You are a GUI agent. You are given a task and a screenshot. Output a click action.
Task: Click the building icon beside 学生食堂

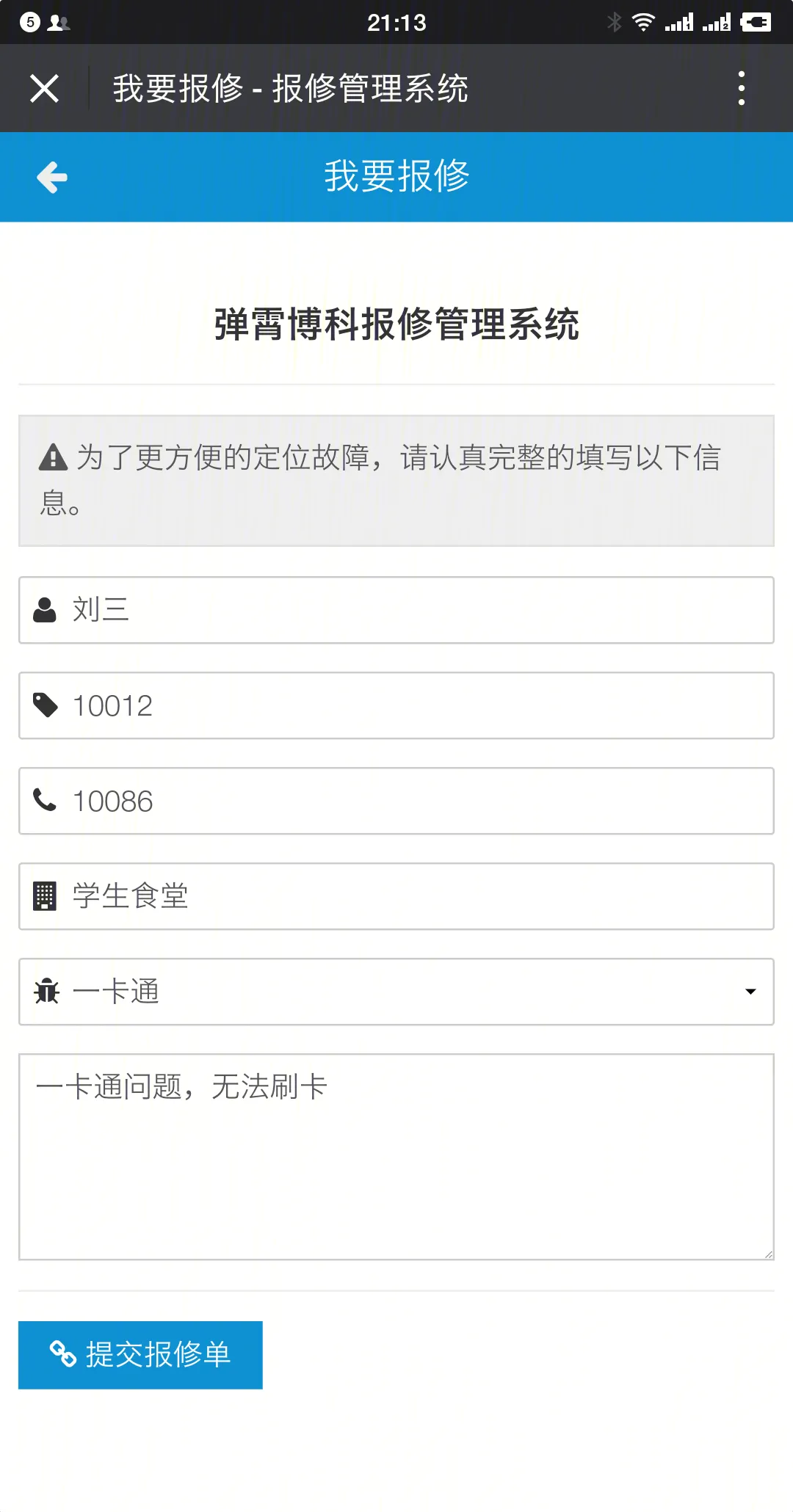45,896
